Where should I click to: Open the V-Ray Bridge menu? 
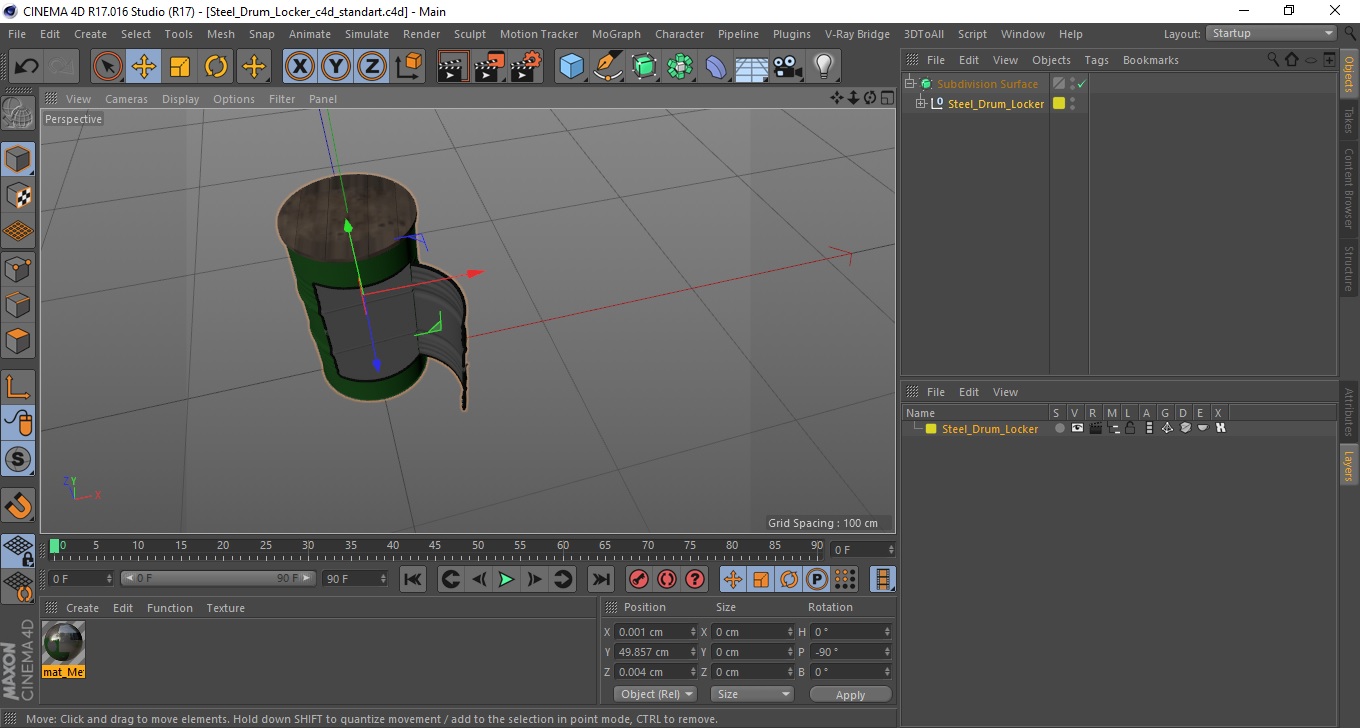[857, 34]
